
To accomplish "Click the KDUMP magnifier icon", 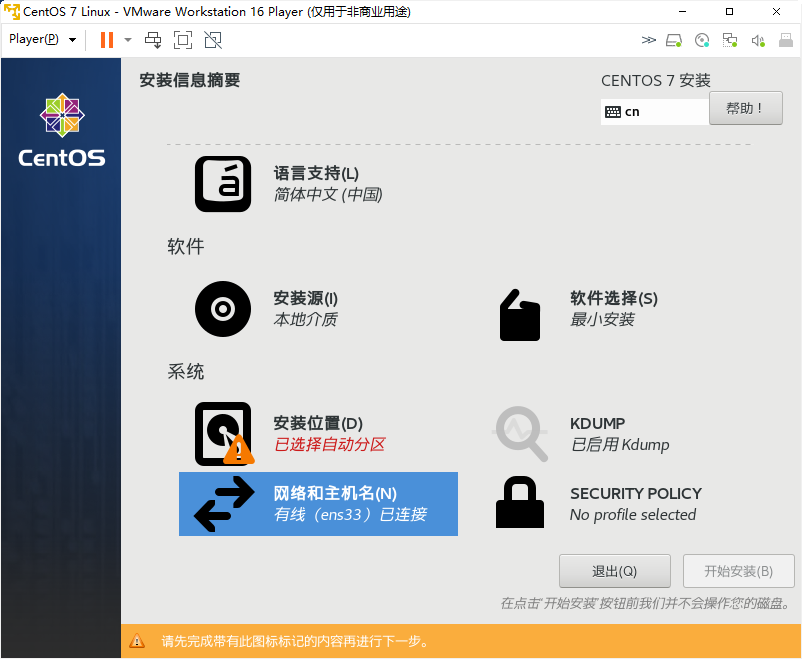I will pyautogui.click(x=520, y=434).
